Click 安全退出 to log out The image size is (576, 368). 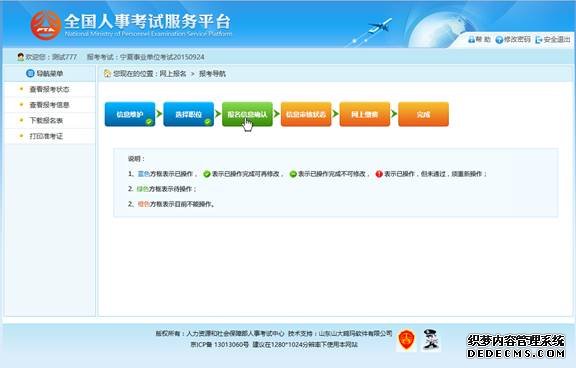point(557,39)
